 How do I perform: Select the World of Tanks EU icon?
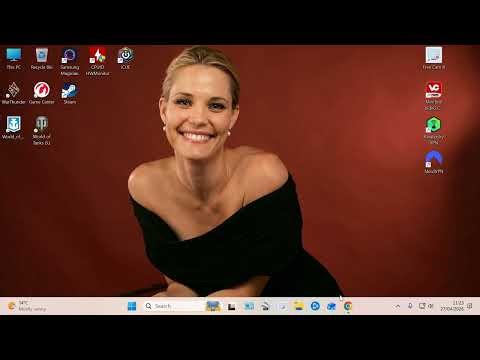point(41,130)
